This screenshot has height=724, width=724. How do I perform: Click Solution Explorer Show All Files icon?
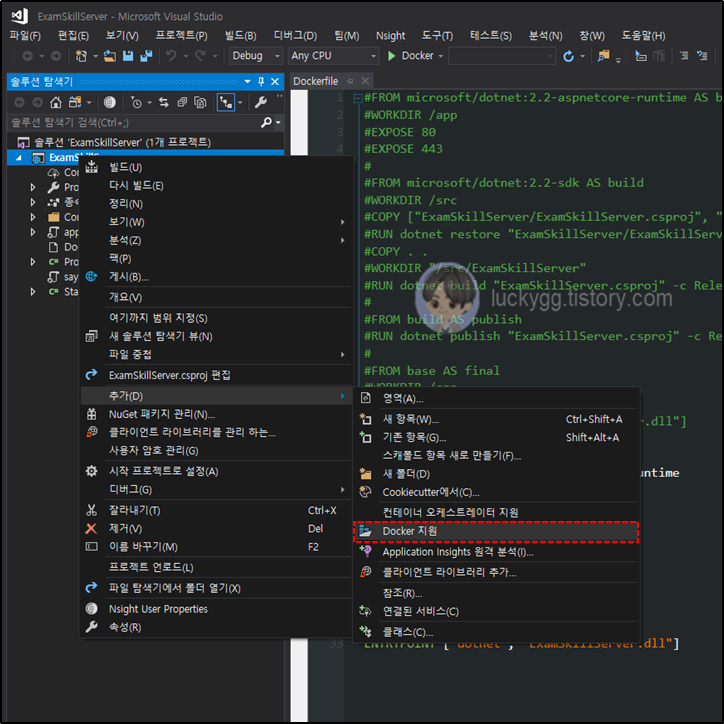point(200,102)
